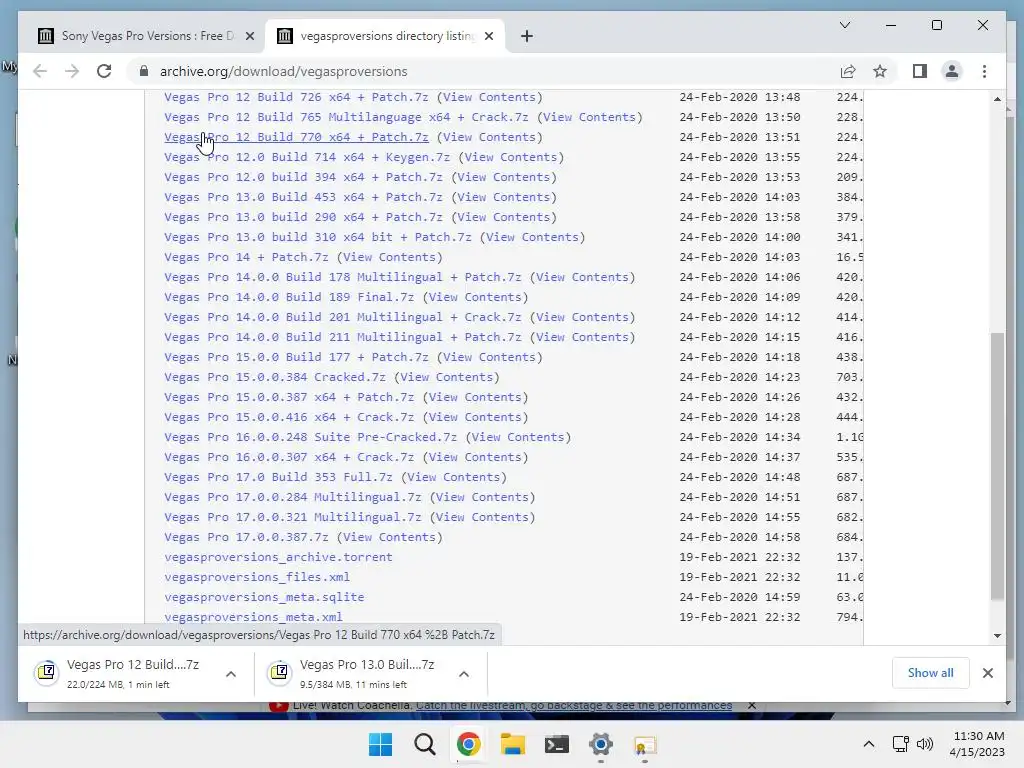Open Settings gear in the taskbar
Screen dimensions: 1024x768
tap(601, 744)
